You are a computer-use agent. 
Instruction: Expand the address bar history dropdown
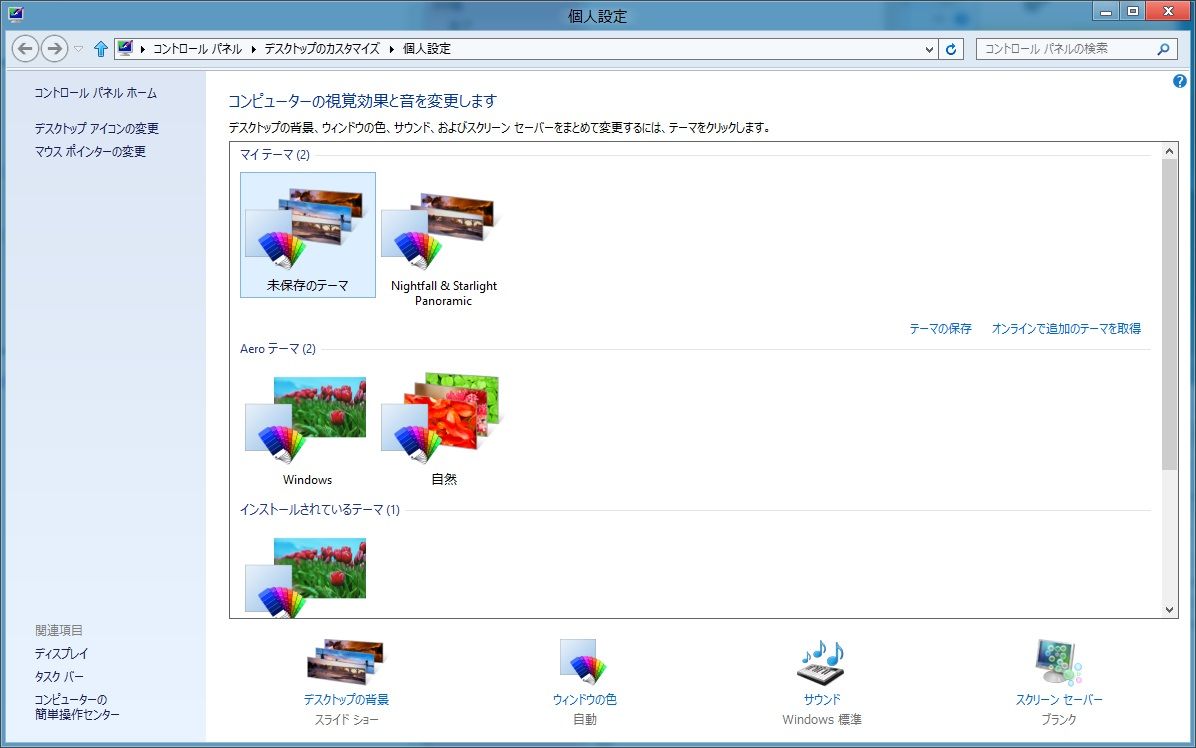click(x=929, y=49)
